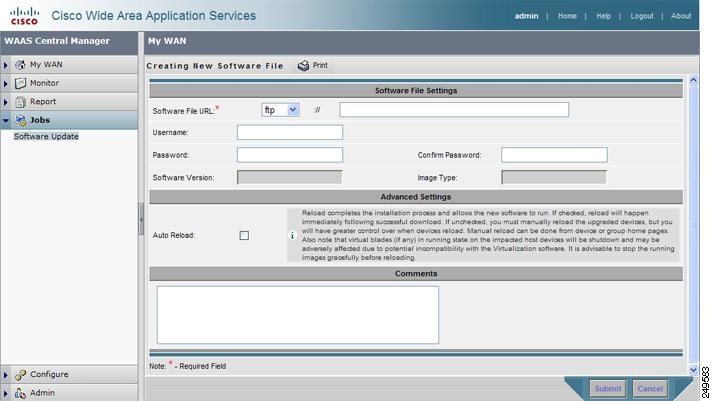
Task: Click the Auto Reload info icon
Action: [292, 235]
